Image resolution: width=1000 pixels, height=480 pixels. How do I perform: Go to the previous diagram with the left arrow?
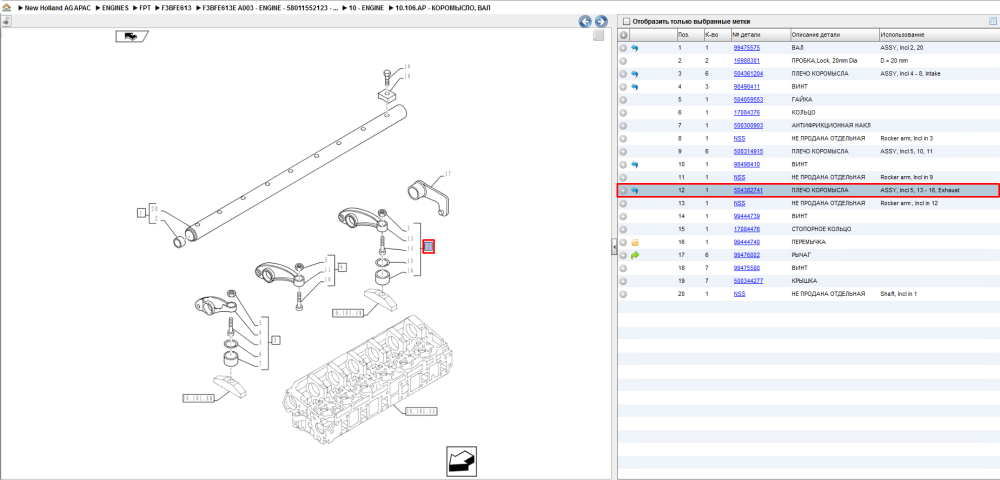tap(585, 22)
